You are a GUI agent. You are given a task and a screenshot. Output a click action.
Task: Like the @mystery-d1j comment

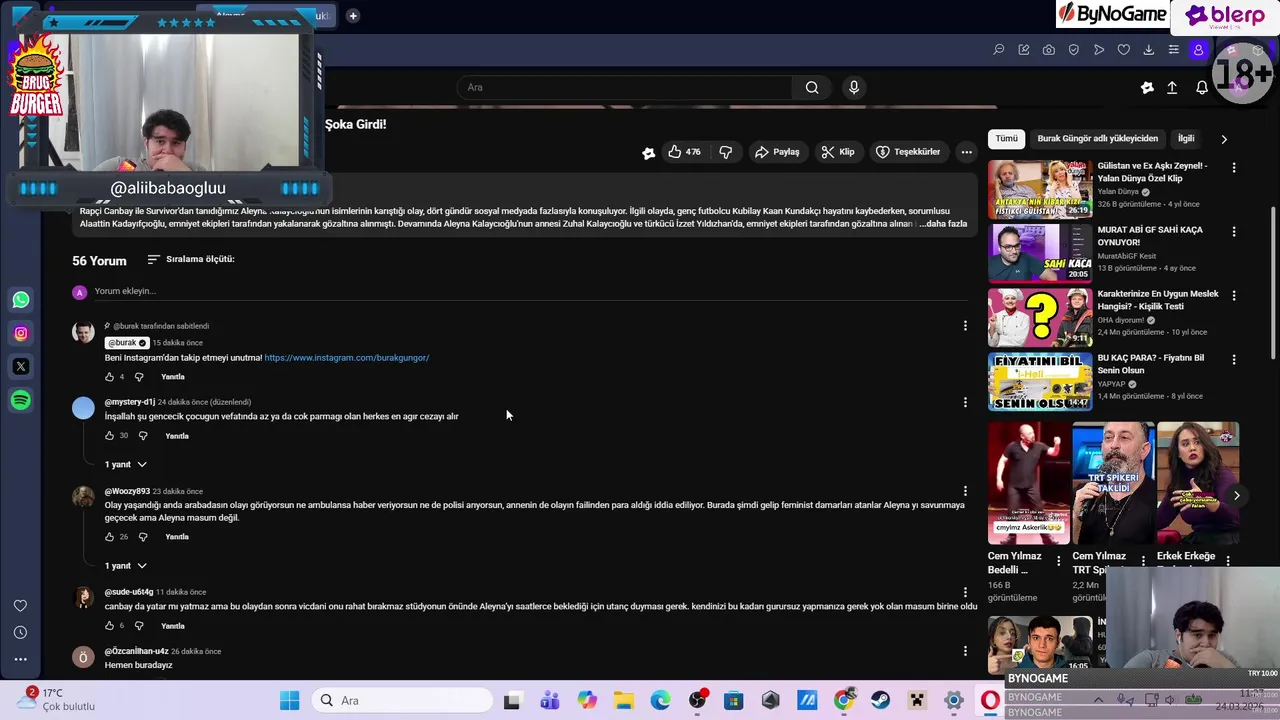tap(110, 436)
